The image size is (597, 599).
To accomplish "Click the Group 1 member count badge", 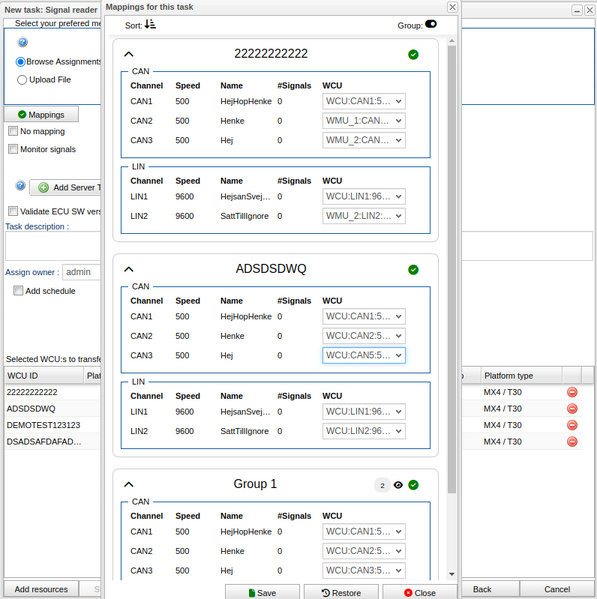I will point(382,486).
